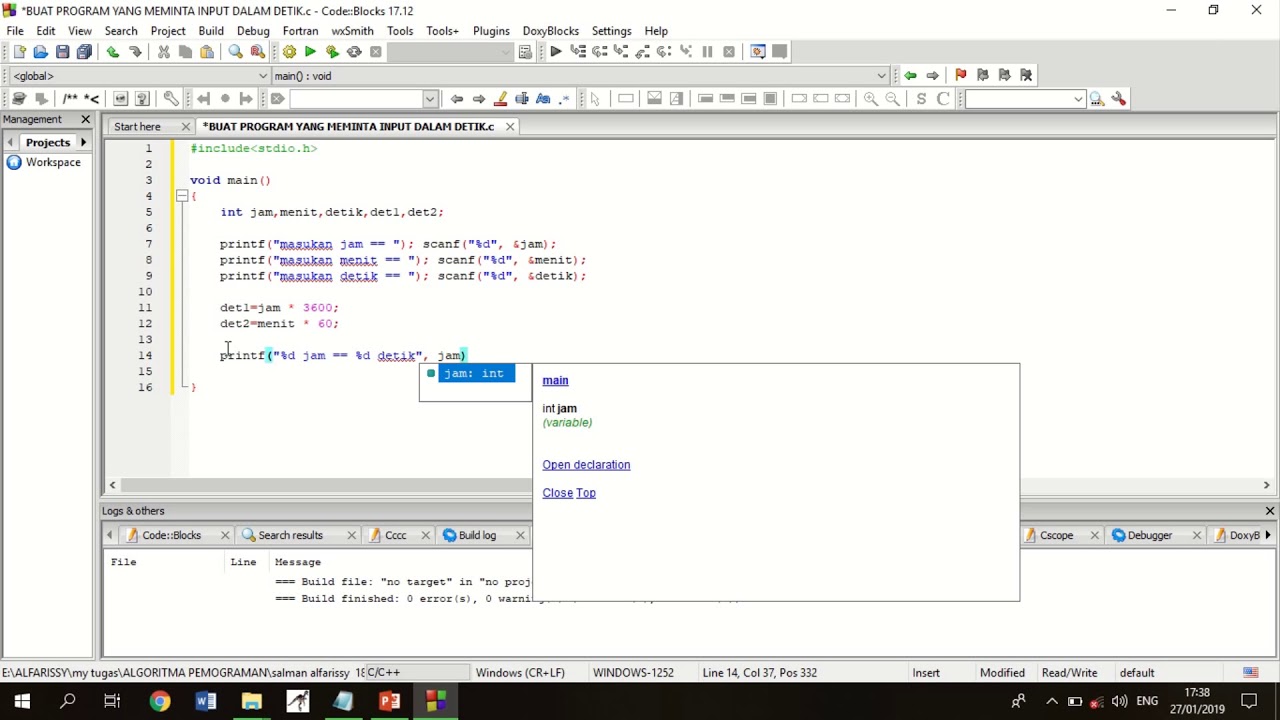Open the Find magnifier icon

pos(236,52)
